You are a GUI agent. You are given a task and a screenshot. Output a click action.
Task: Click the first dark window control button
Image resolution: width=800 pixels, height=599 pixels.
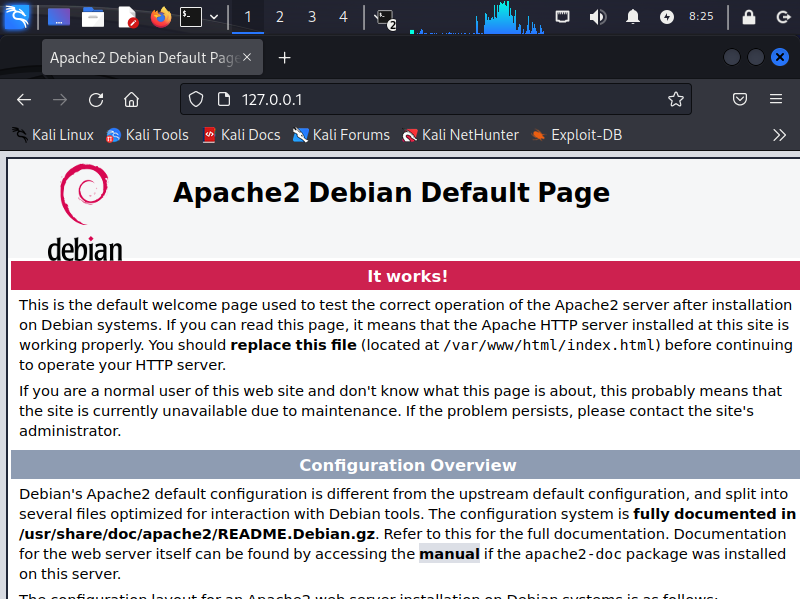[732, 57]
